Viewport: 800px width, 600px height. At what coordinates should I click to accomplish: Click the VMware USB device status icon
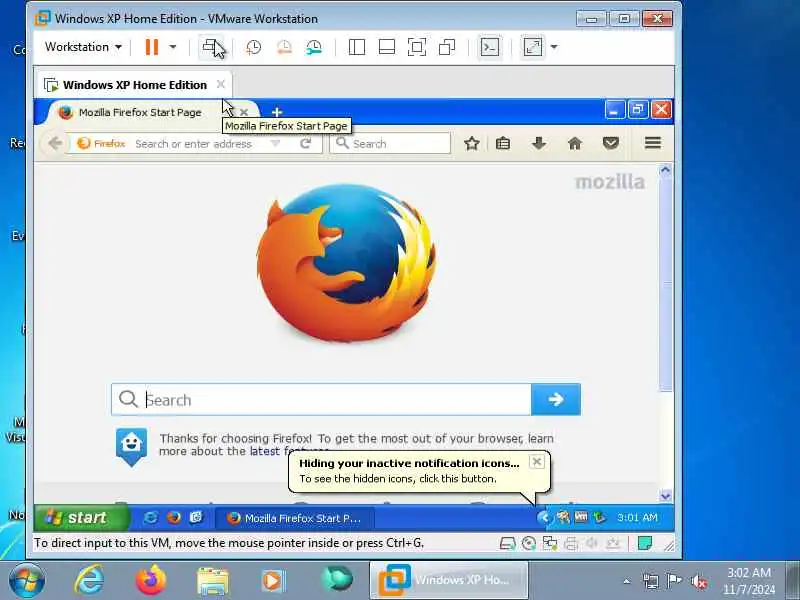click(613, 543)
